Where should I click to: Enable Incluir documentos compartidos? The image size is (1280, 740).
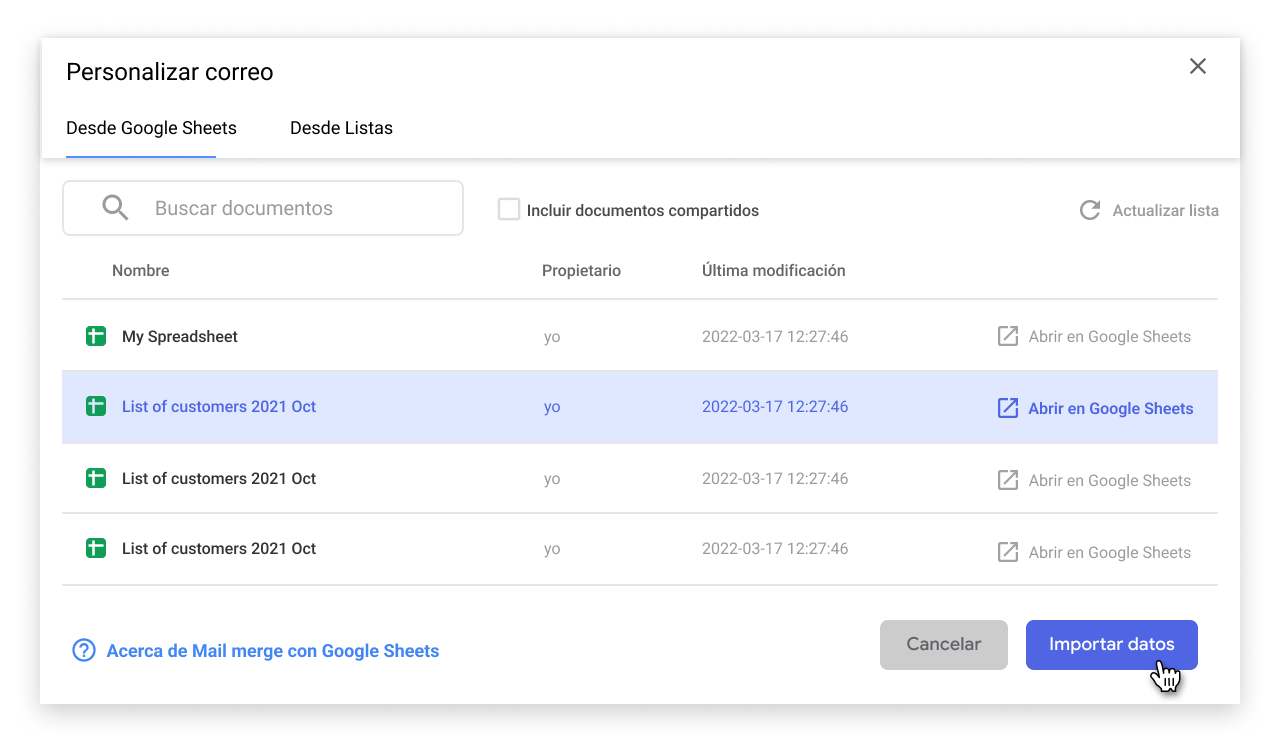pyautogui.click(x=509, y=209)
